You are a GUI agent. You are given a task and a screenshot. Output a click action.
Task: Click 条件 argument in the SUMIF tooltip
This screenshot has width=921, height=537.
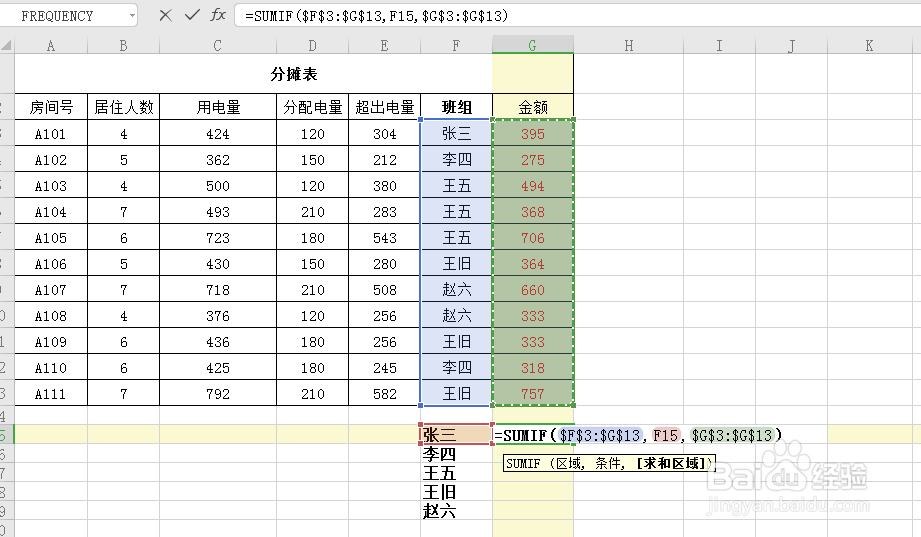coord(609,464)
